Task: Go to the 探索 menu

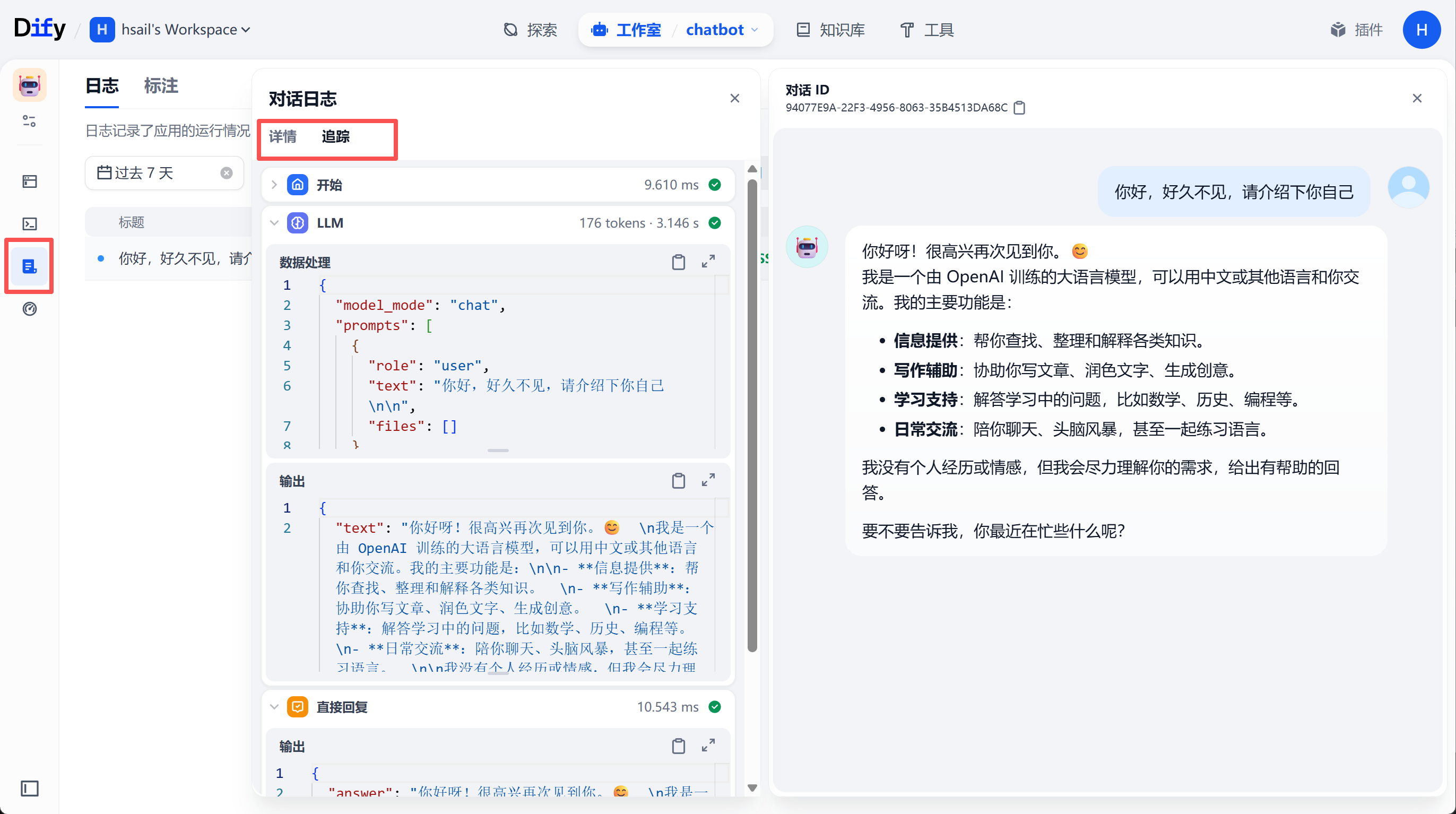Action: pyautogui.click(x=530, y=29)
